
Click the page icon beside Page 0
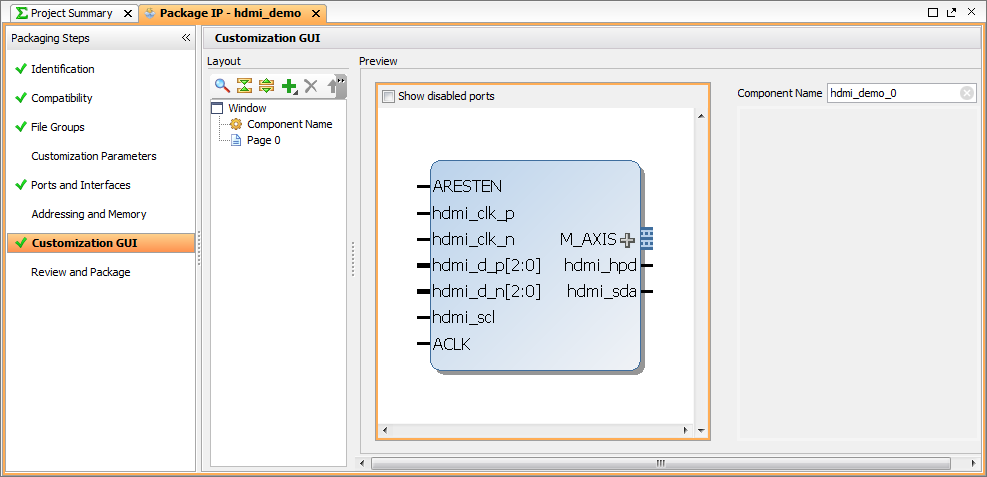[x=236, y=140]
